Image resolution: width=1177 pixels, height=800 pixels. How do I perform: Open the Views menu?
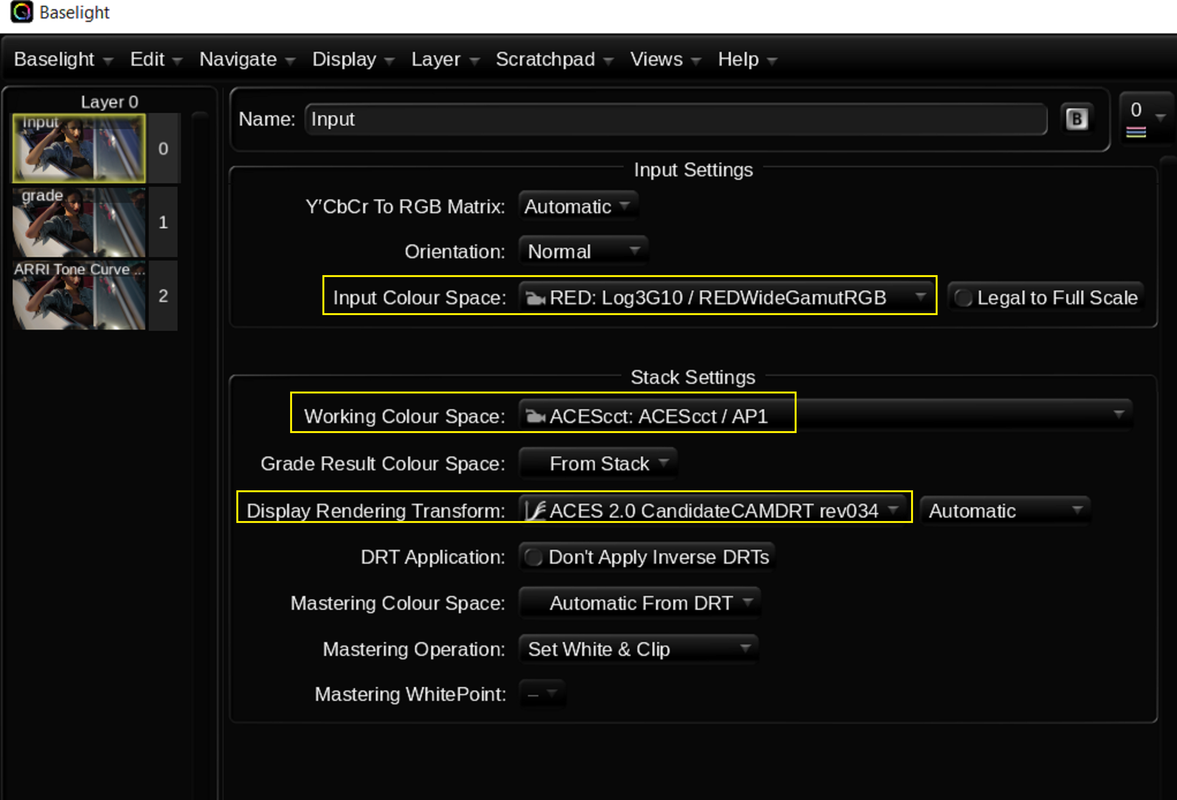click(x=665, y=59)
